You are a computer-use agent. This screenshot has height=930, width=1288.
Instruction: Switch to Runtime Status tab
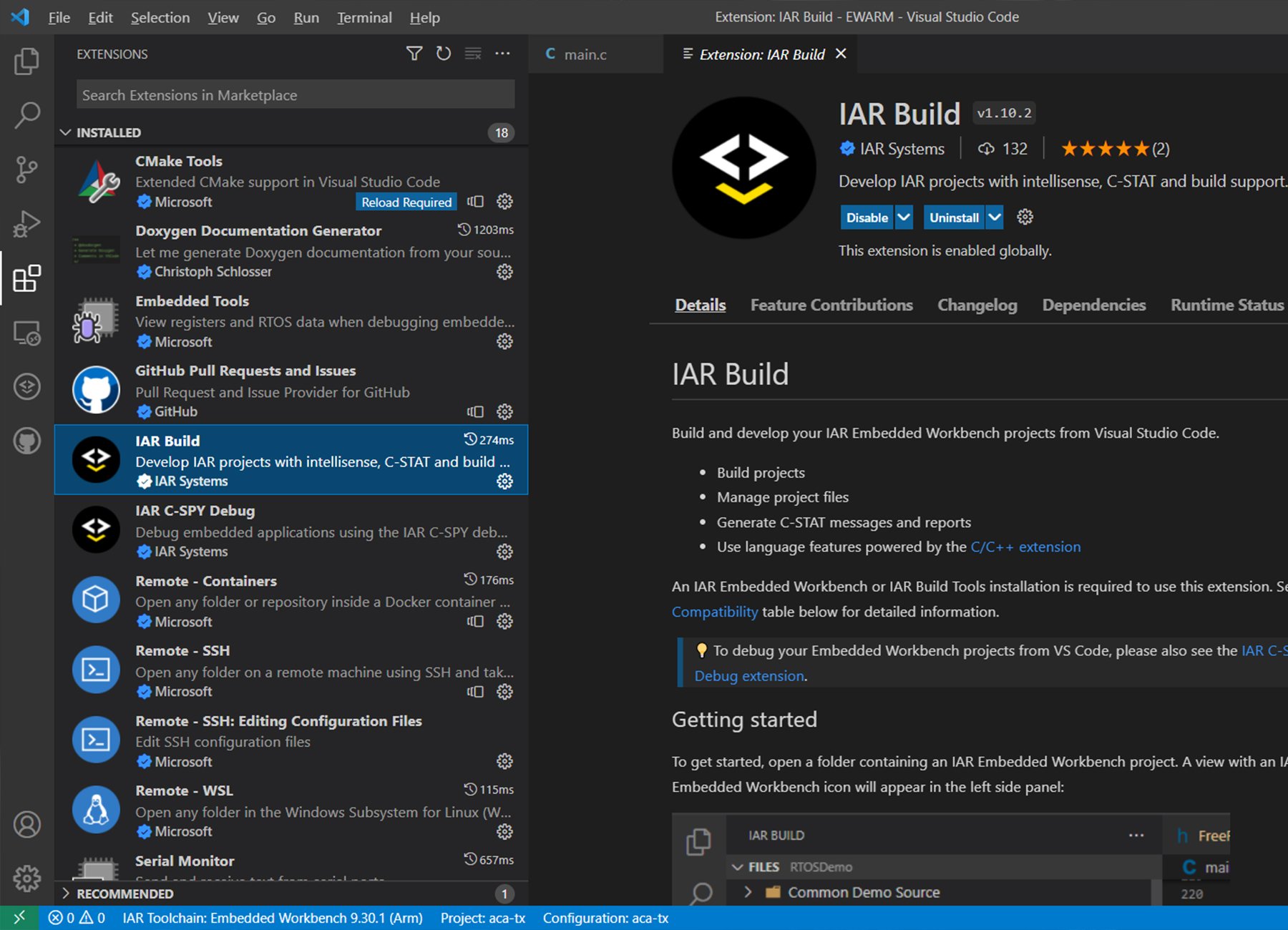coord(1227,305)
